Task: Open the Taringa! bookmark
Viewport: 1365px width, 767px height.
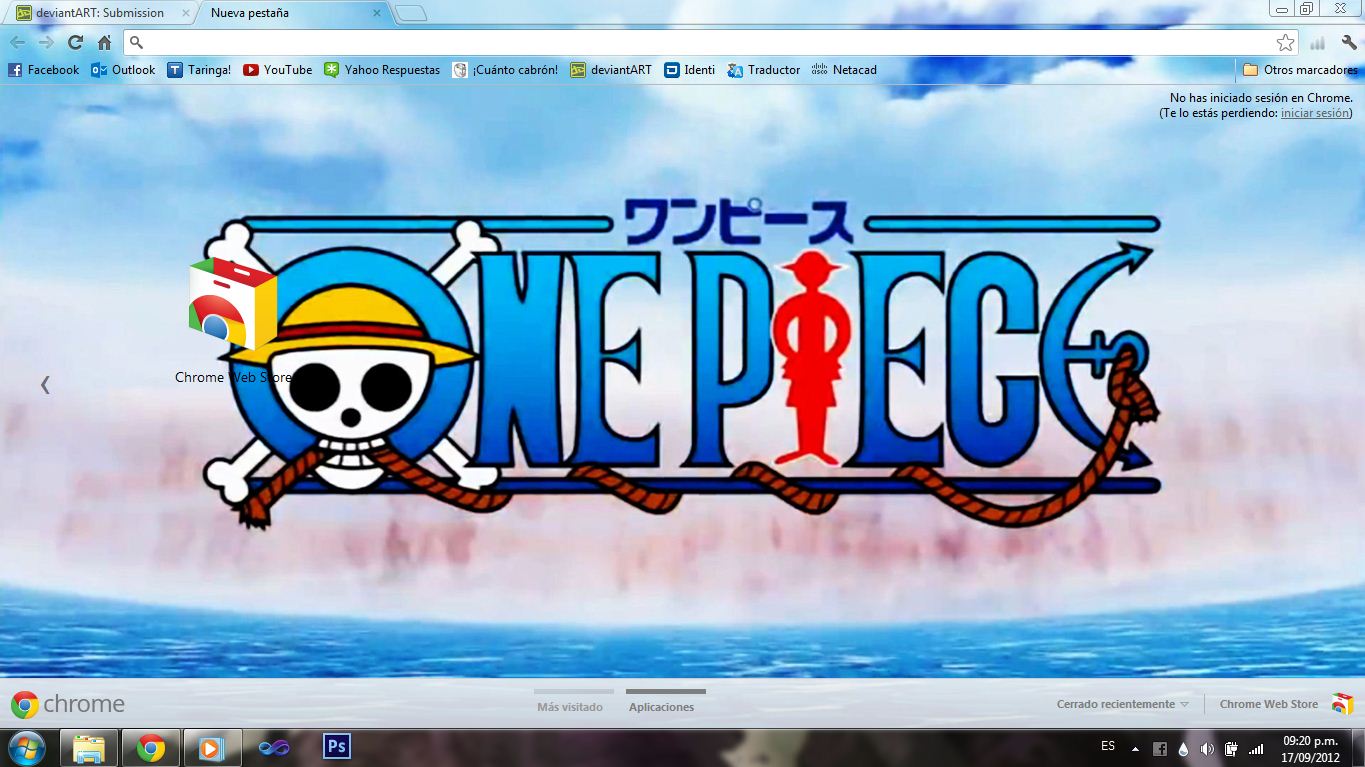Action: coord(199,70)
